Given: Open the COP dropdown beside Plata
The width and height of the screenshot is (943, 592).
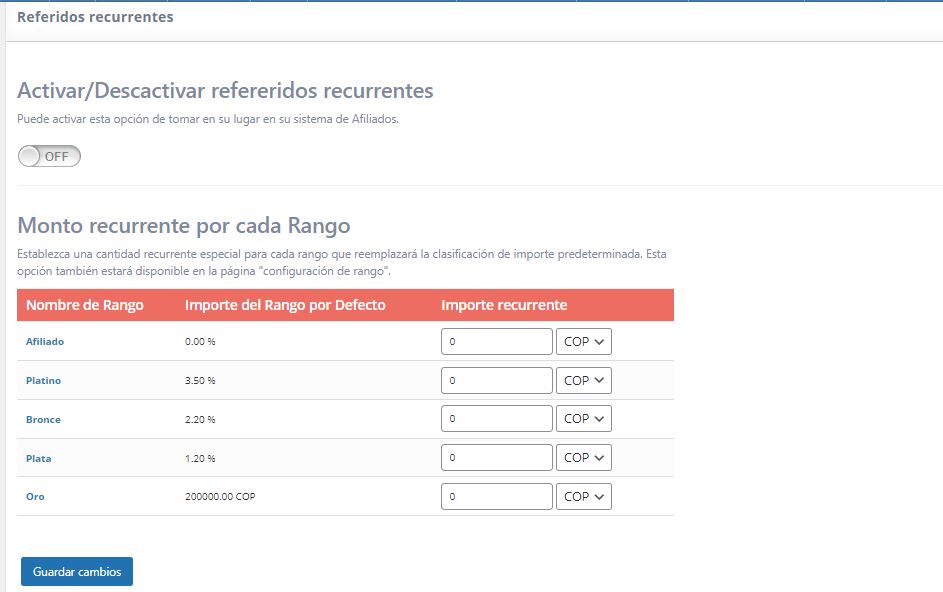Looking at the screenshot, I should point(583,457).
